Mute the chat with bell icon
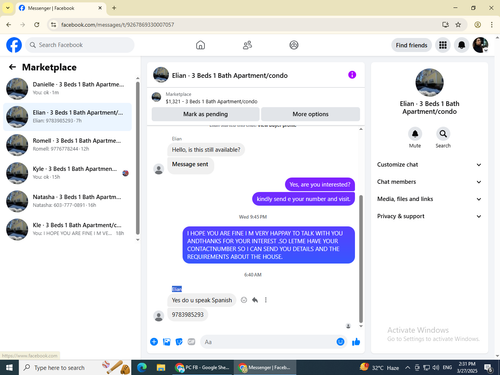This screenshot has width=500, height=375. coord(415,134)
